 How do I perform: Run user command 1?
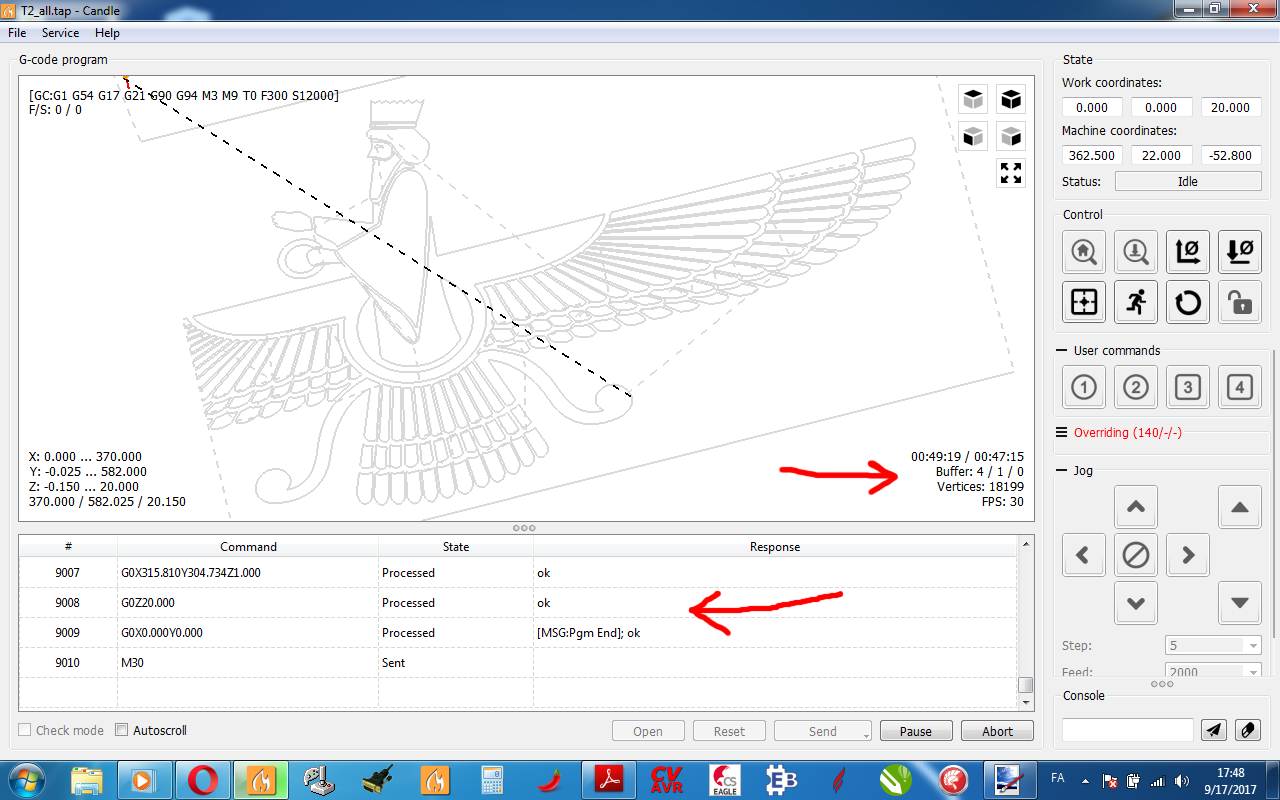[x=1084, y=387]
